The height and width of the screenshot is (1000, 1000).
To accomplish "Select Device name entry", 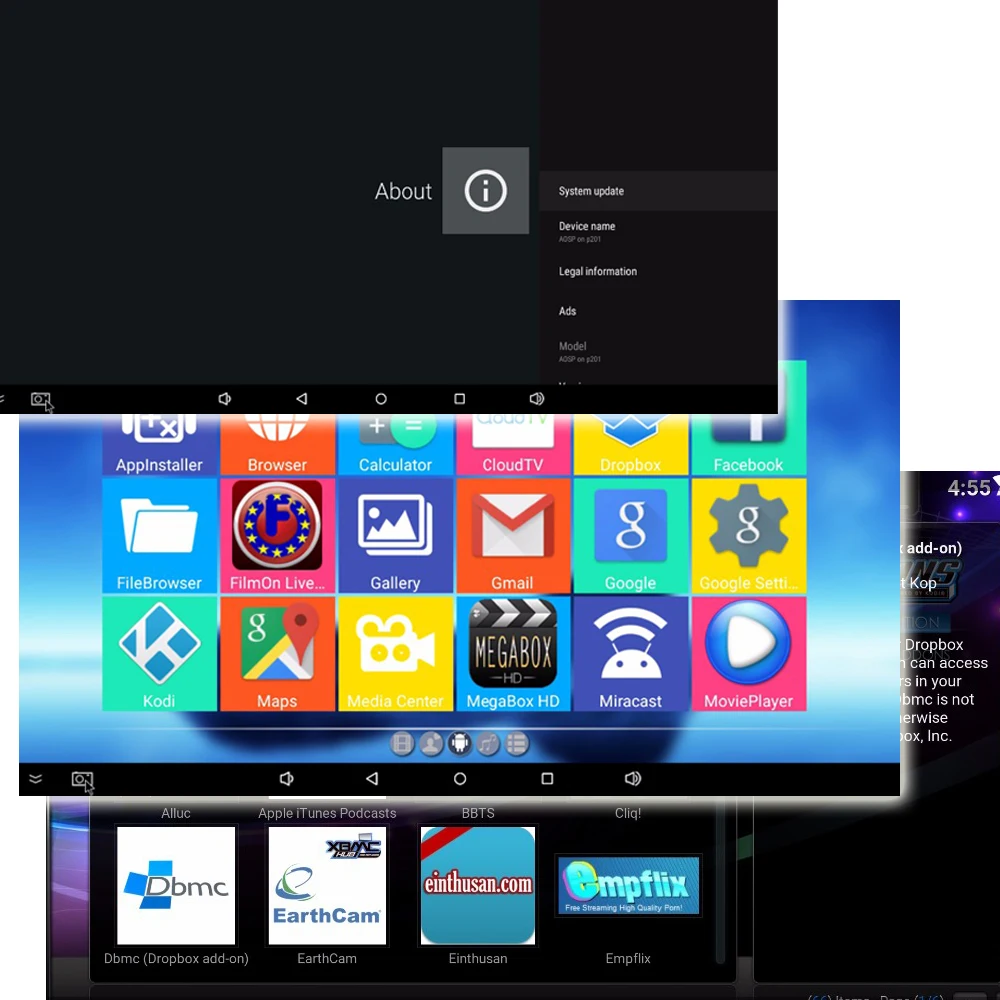I will 658,232.
